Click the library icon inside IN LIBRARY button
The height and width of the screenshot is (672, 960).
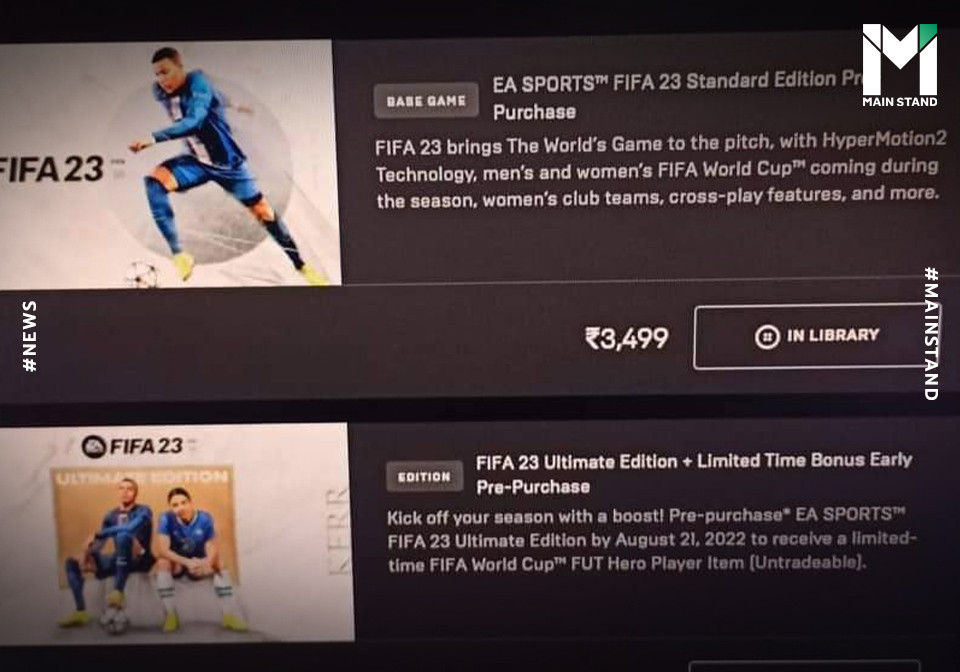pyautogui.click(x=767, y=337)
